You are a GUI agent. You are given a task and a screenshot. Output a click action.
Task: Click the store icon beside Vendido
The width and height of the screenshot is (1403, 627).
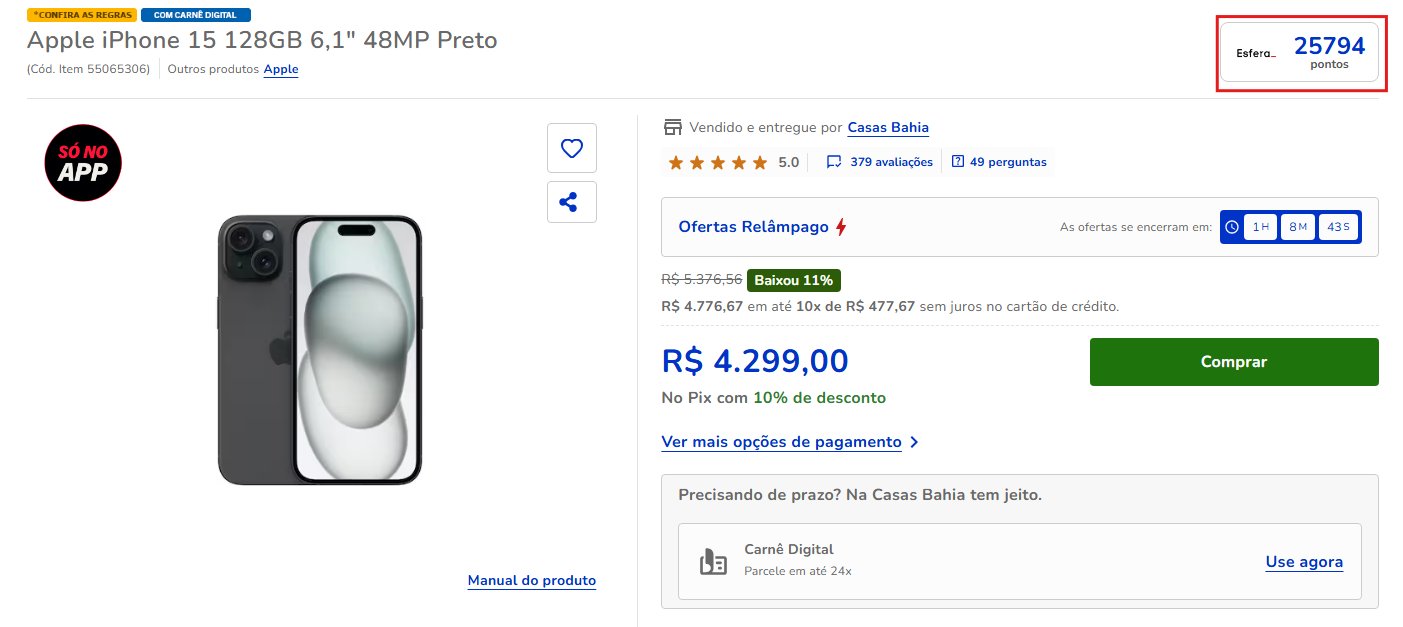coord(672,127)
